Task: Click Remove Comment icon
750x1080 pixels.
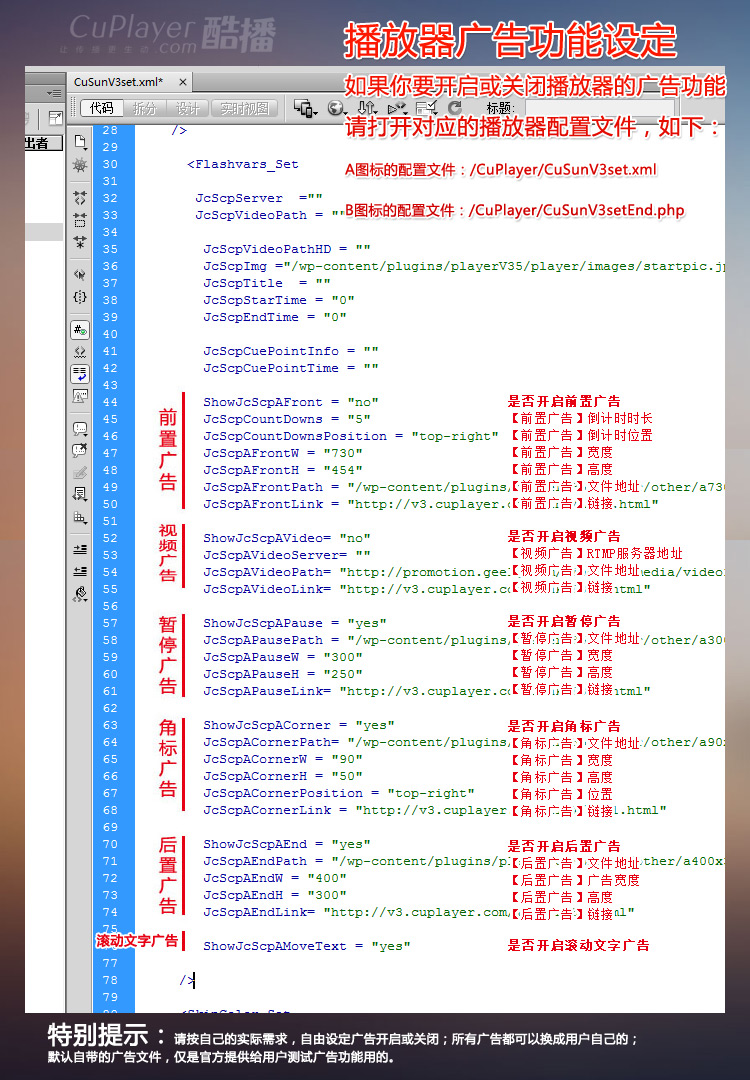Action: click(80, 450)
